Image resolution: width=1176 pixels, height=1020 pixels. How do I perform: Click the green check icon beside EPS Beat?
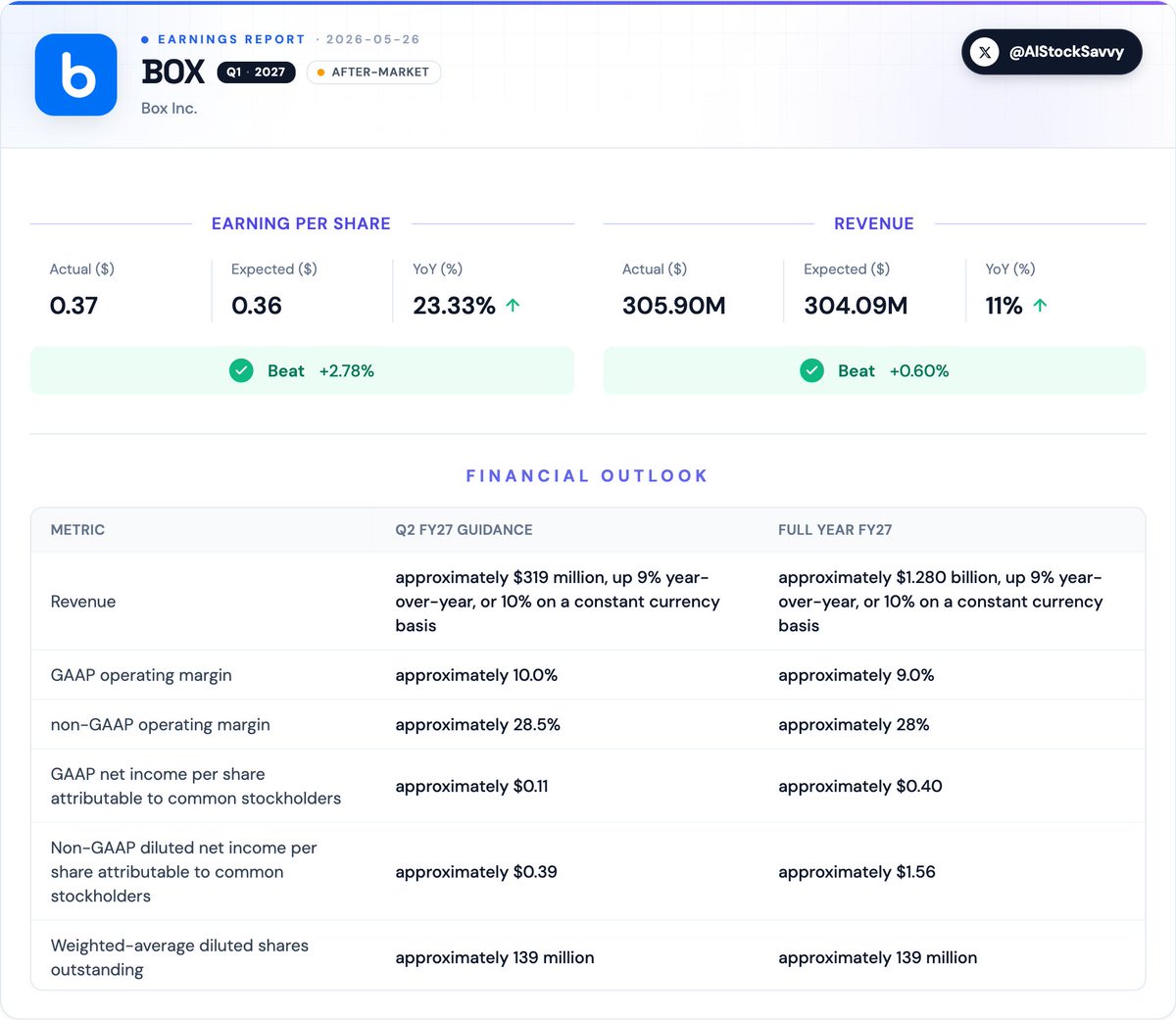click(241, 370)
